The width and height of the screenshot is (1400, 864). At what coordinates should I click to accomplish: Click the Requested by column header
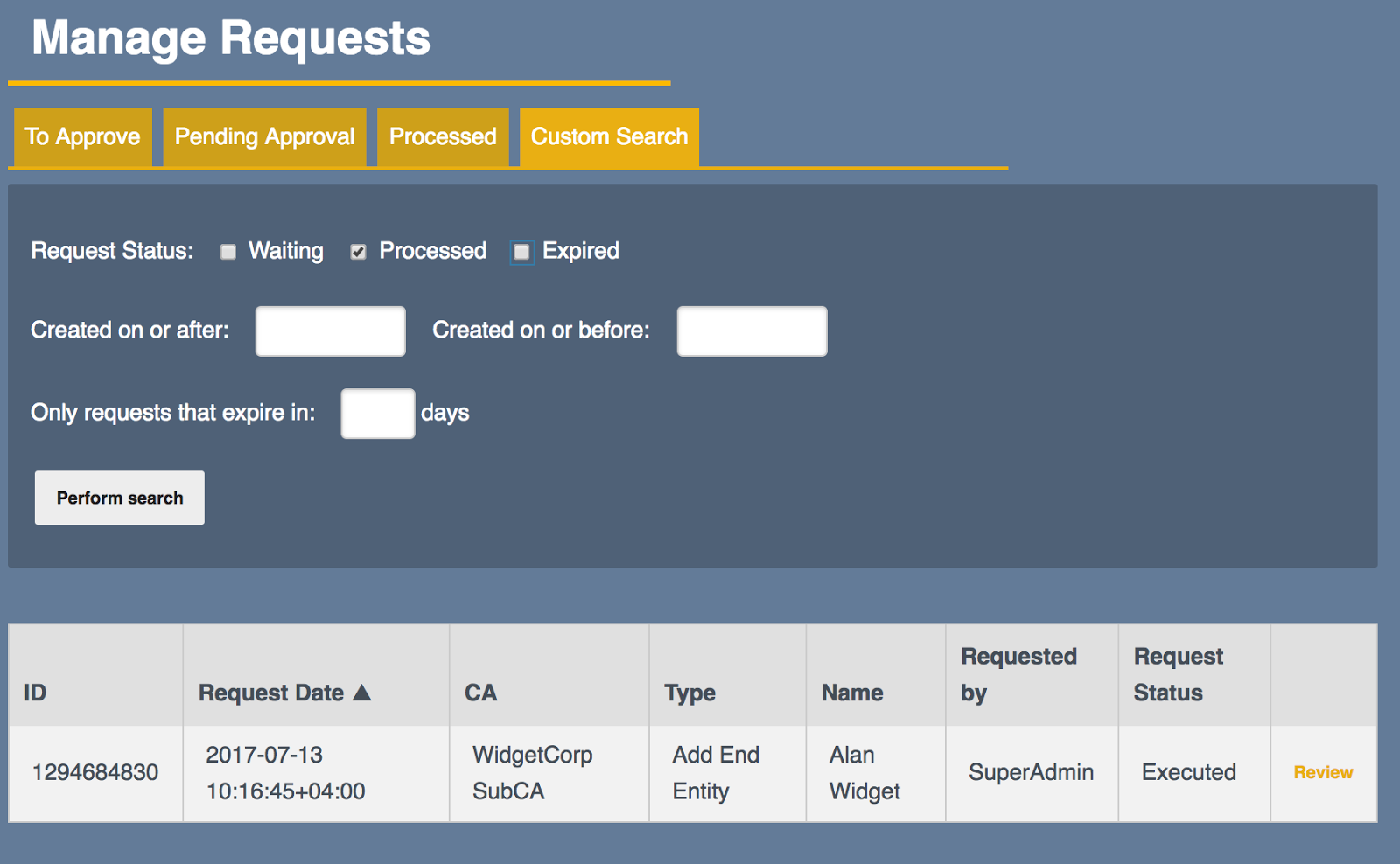pyautogui.click(x=1018, y=673)
